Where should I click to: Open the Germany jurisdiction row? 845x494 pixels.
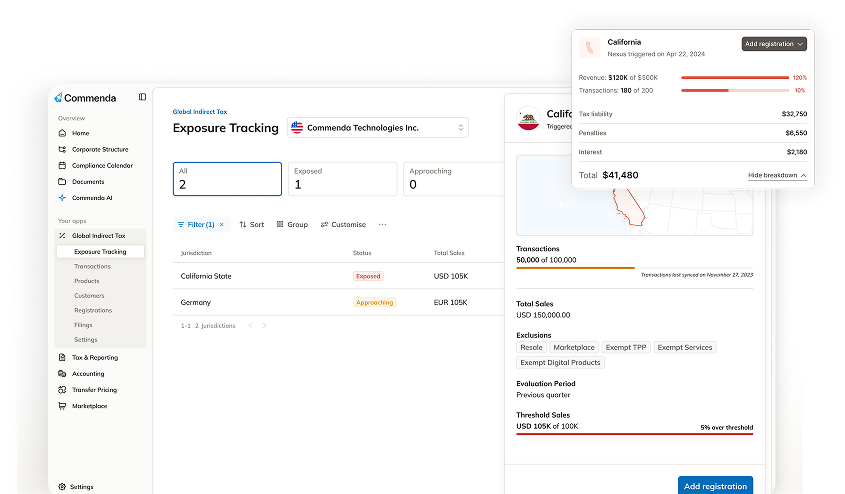tap(196, 302)
